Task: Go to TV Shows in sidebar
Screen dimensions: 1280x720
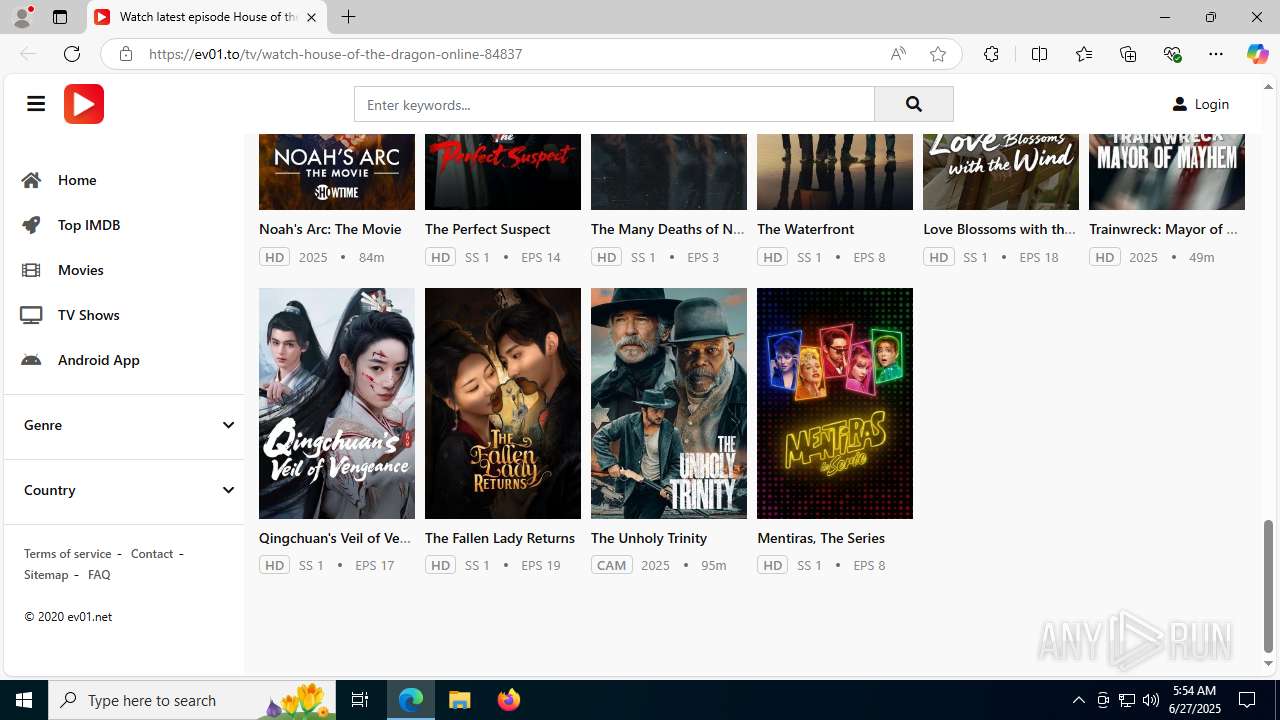Action: (x=88, y=315)
